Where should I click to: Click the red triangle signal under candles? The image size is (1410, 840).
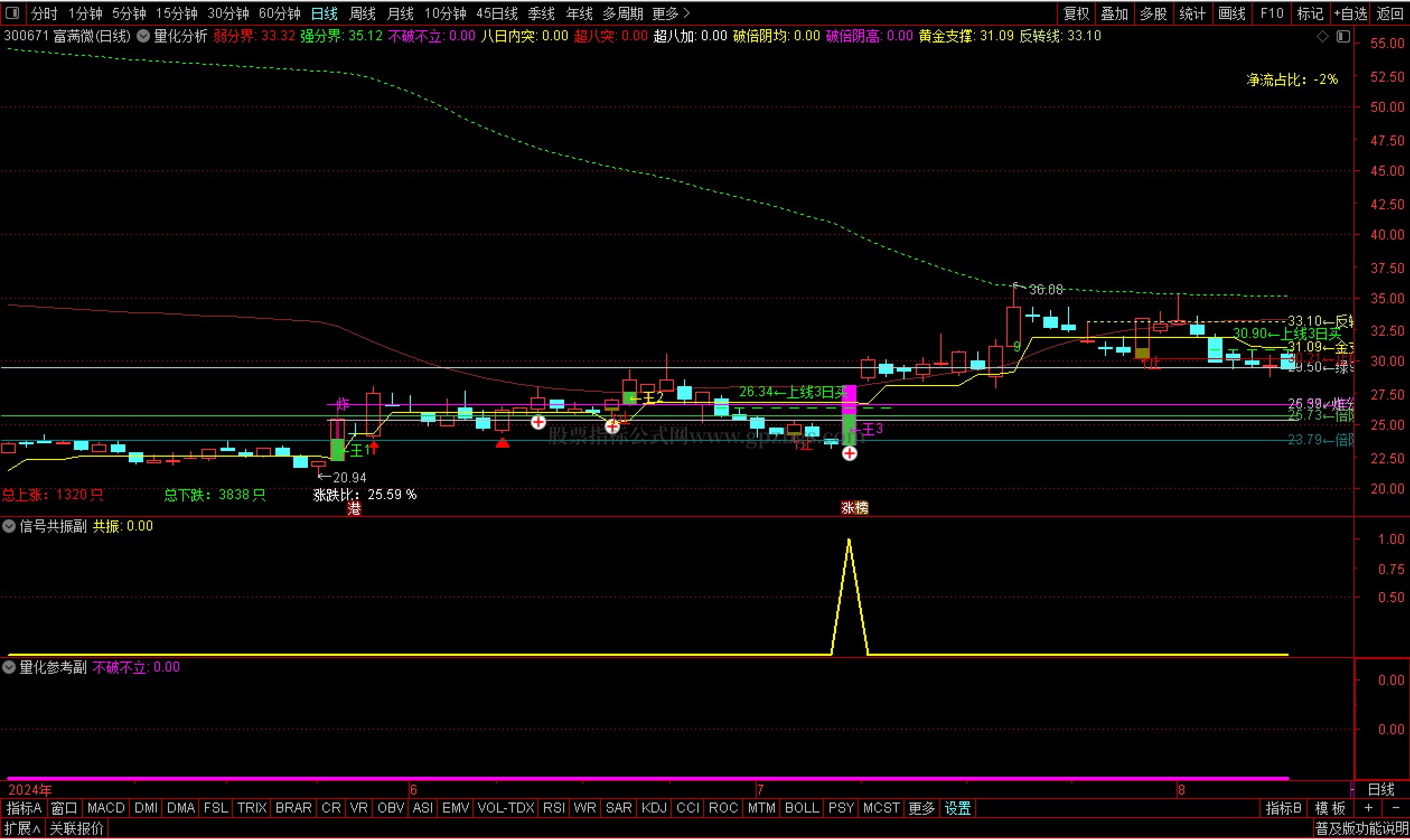[x=503, y=444]
